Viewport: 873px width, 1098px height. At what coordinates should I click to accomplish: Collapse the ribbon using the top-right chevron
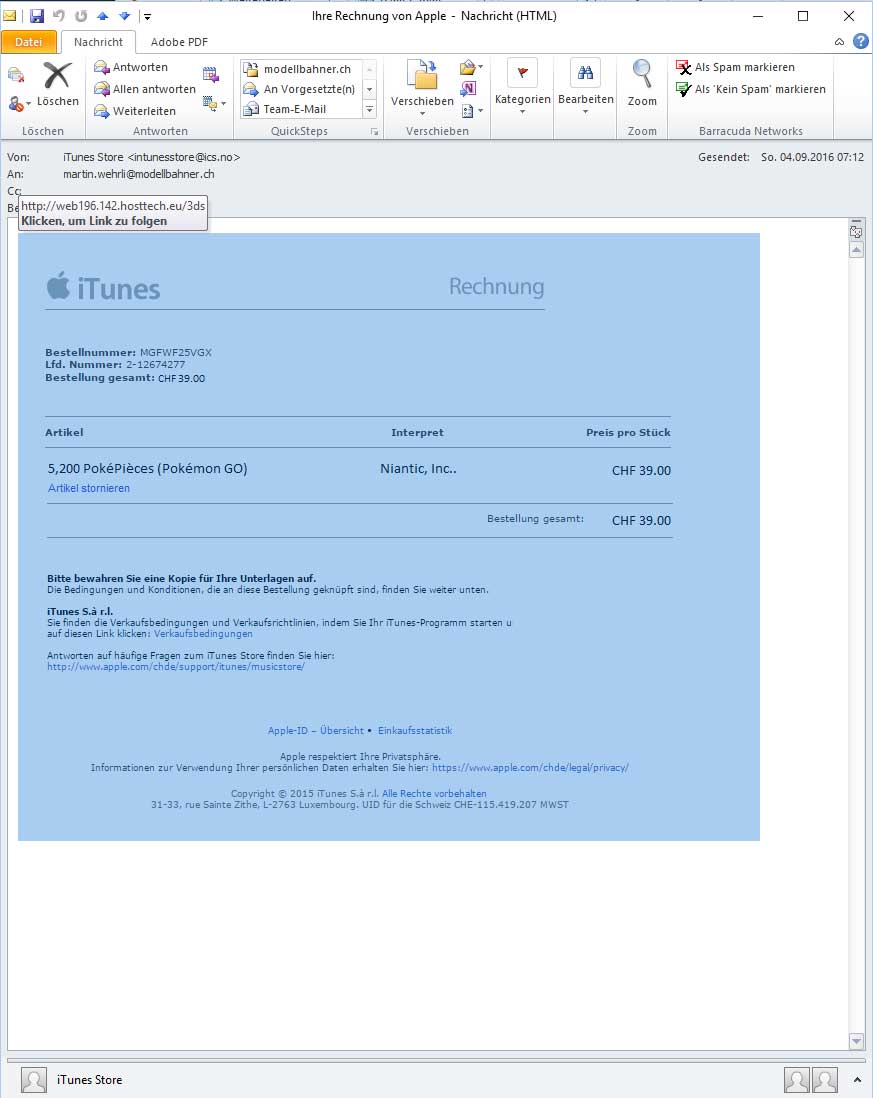coord(840,42)
